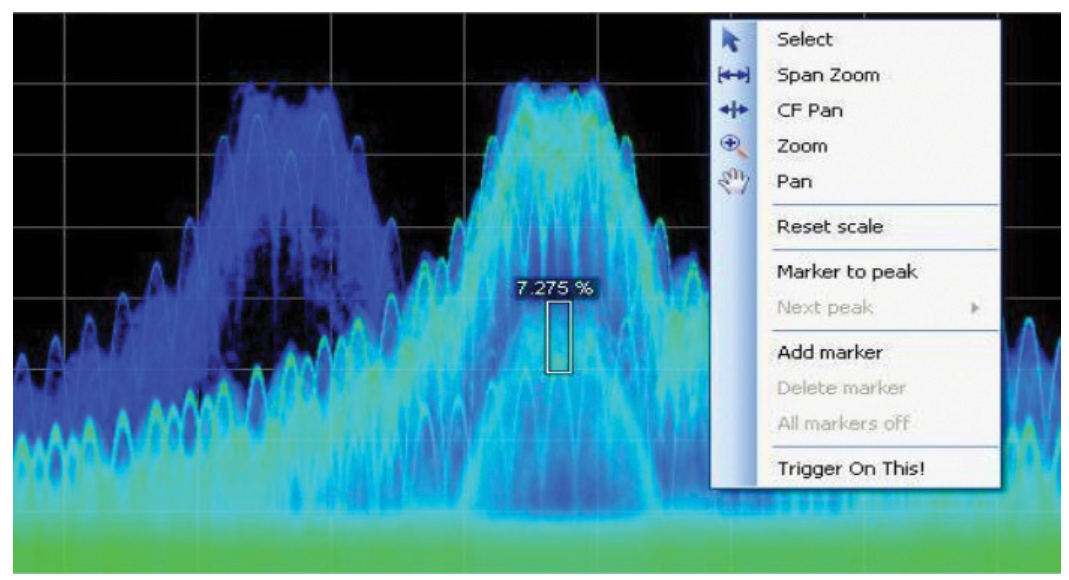Click the 7.275 % density readout label

click(x=554, y=288)
